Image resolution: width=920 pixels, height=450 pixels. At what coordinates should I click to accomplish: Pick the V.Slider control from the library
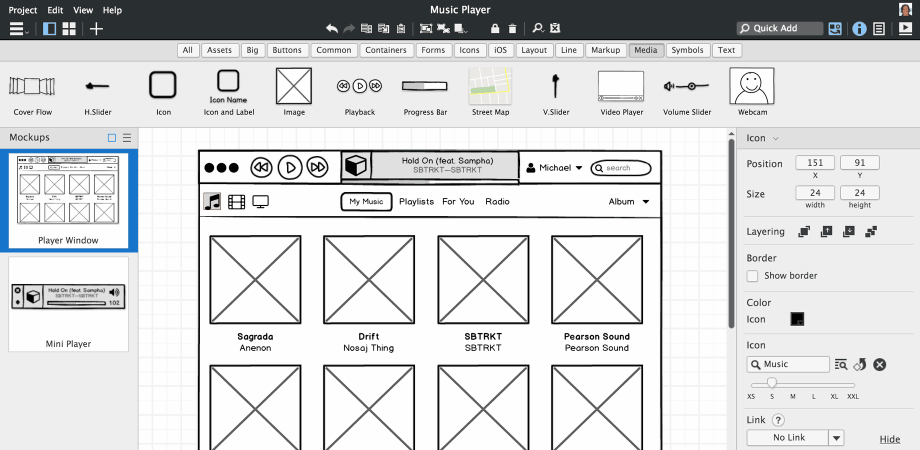556,92
